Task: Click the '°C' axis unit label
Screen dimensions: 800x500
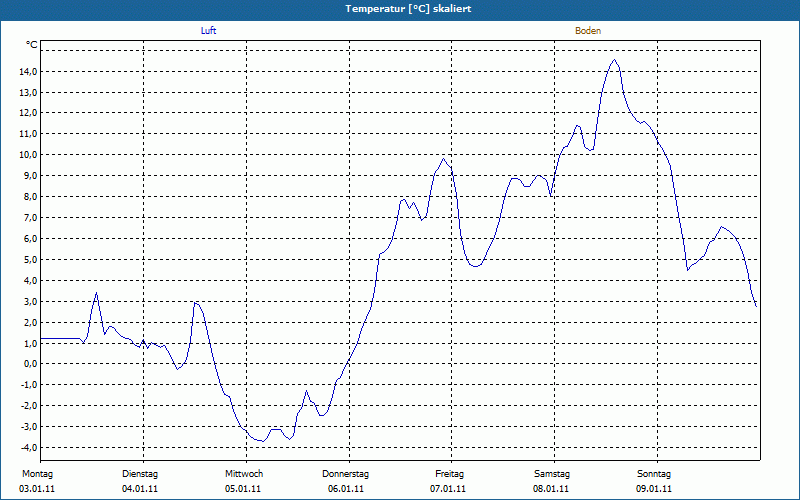Action: (x=32, y=45)
